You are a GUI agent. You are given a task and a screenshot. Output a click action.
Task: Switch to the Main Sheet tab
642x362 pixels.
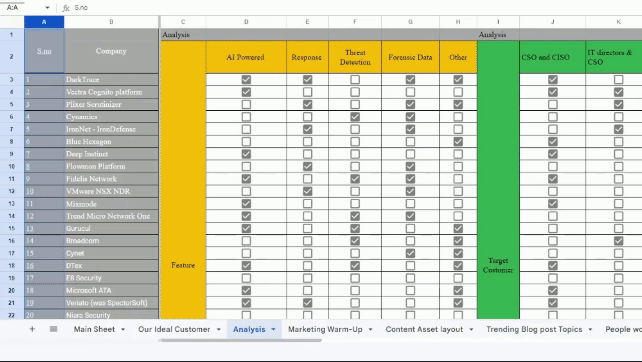click(x=94, y=329)
